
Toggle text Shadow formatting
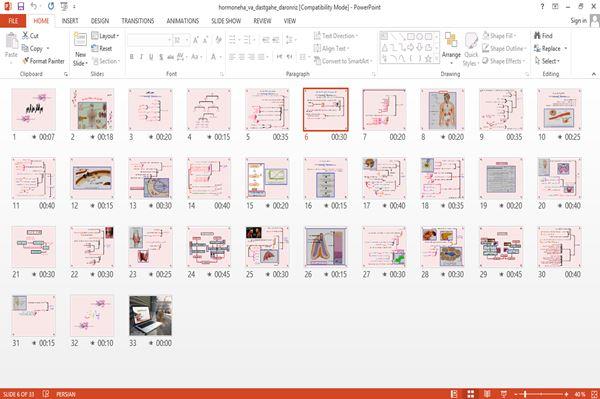[x=161, y=57]
